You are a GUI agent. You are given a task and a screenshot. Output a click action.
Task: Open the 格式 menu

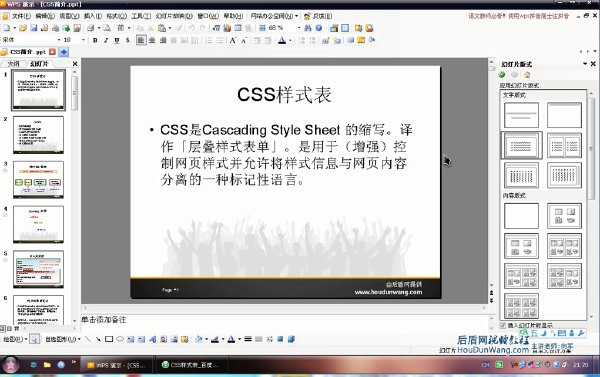click(116, 16)
